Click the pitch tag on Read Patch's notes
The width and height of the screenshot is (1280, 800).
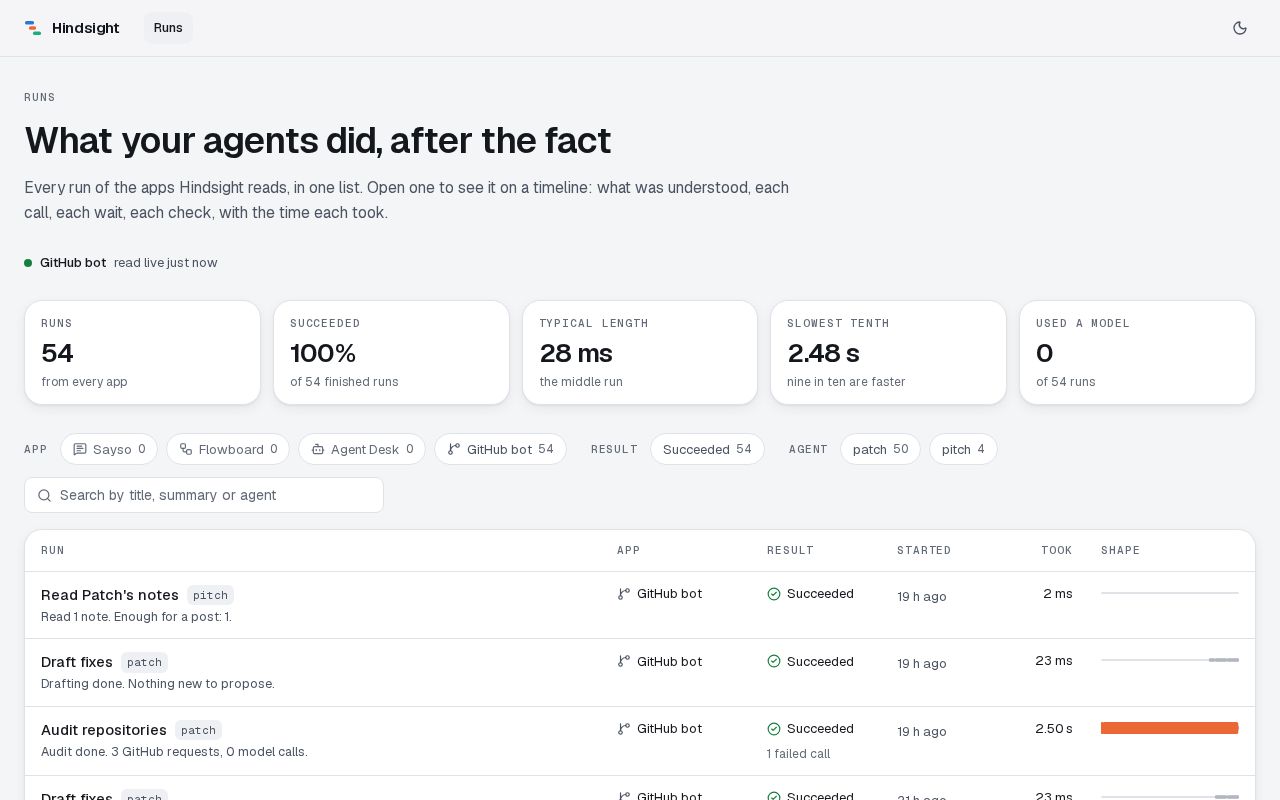click(x=210, y=595)
